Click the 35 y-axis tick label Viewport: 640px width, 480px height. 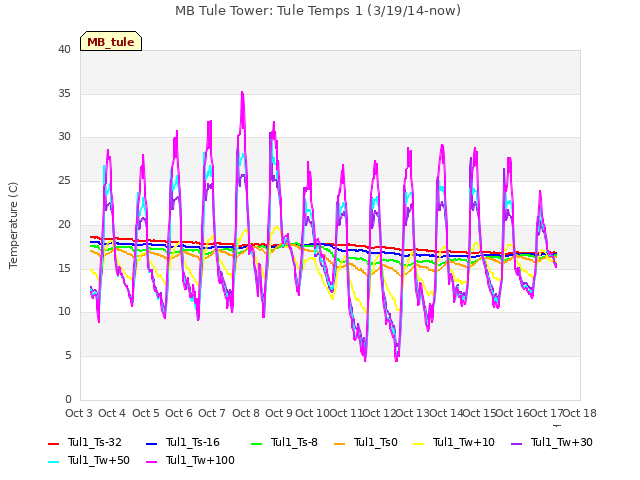tap(64, 93)
